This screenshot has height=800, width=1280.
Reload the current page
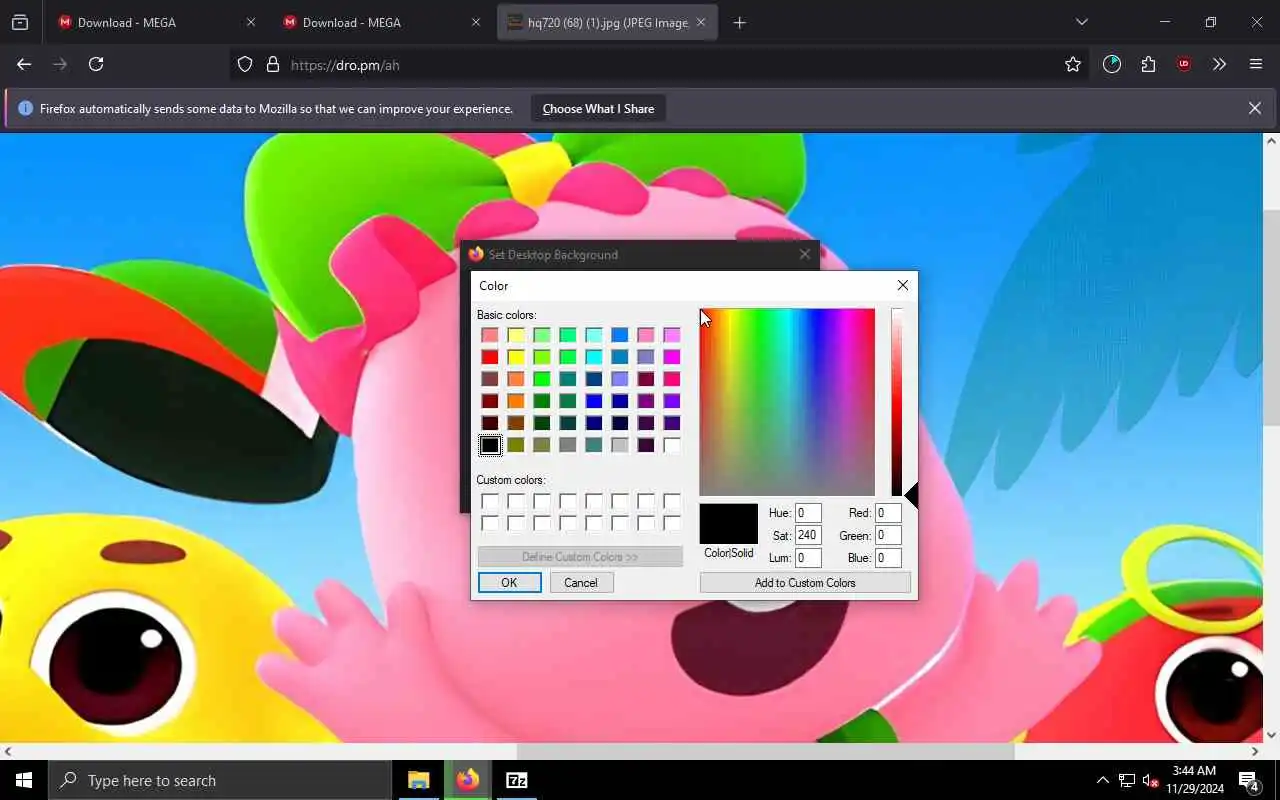click(x=96, y=64)
